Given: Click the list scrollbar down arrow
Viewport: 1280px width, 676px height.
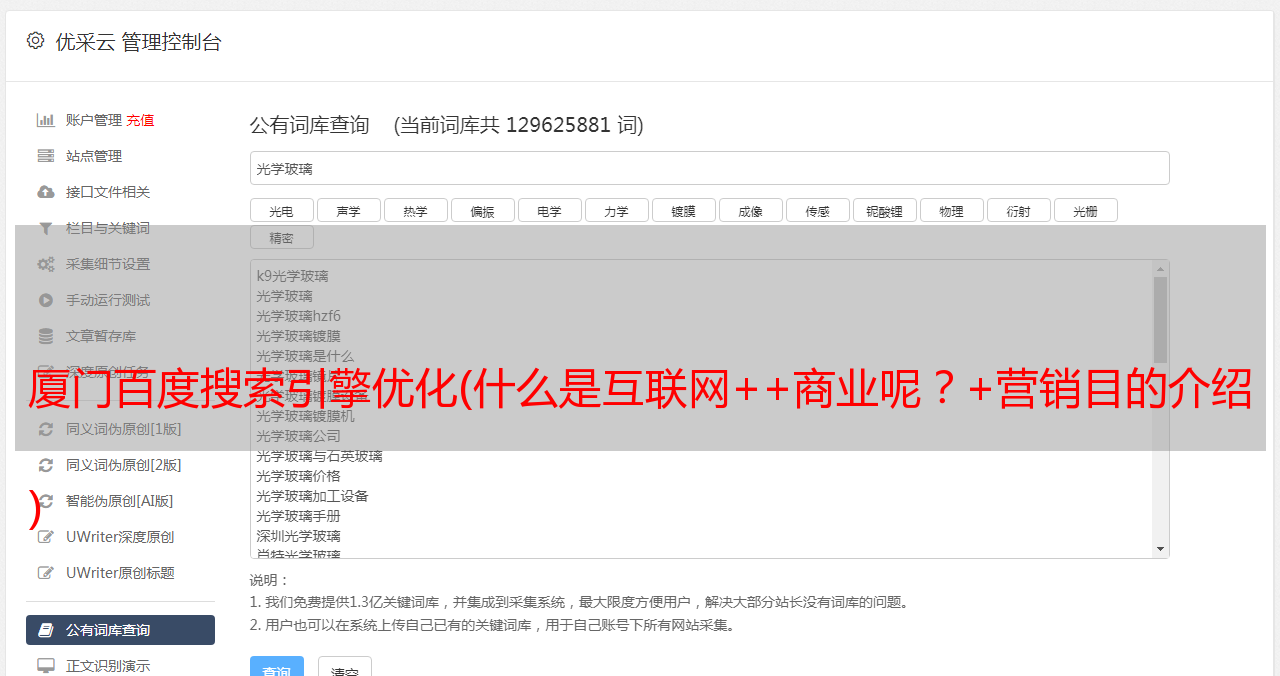Looking at the screenshot, I should (x=1160, y=549).
